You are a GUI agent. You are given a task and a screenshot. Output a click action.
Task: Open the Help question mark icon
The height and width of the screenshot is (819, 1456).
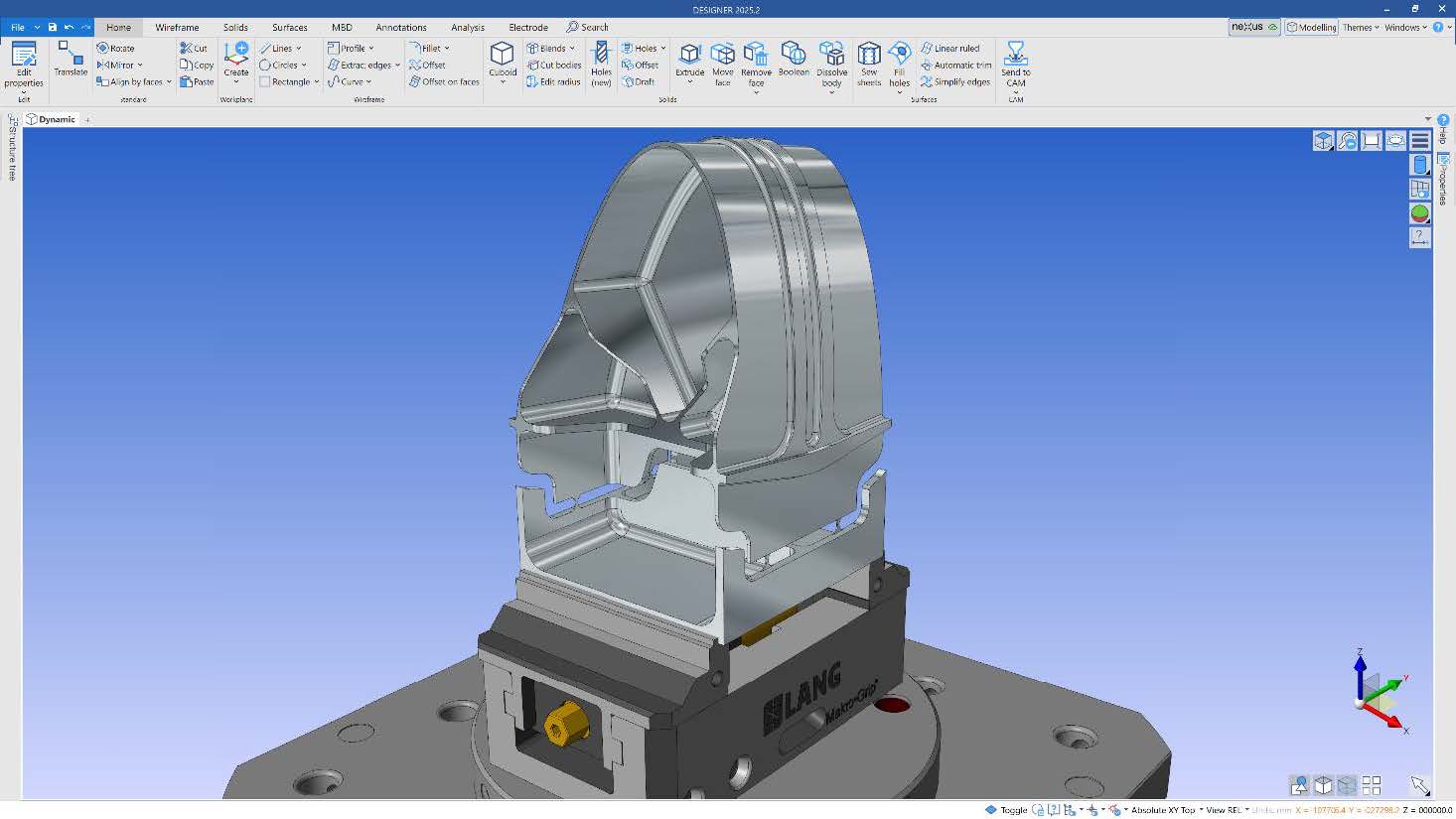[1438, 27]
